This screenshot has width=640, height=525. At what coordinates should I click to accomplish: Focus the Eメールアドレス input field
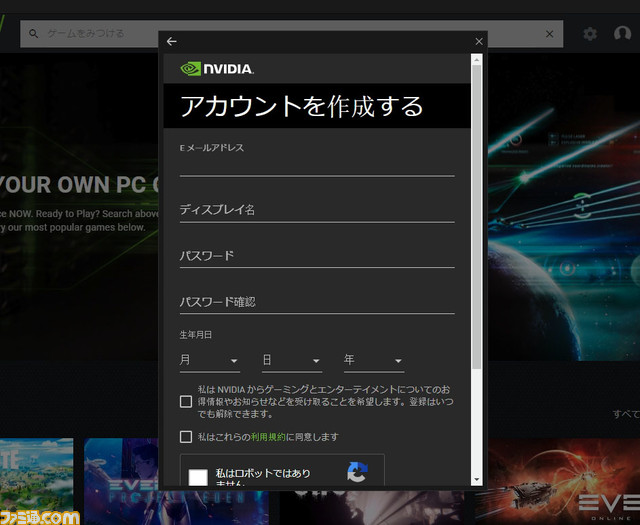[317, 167]
